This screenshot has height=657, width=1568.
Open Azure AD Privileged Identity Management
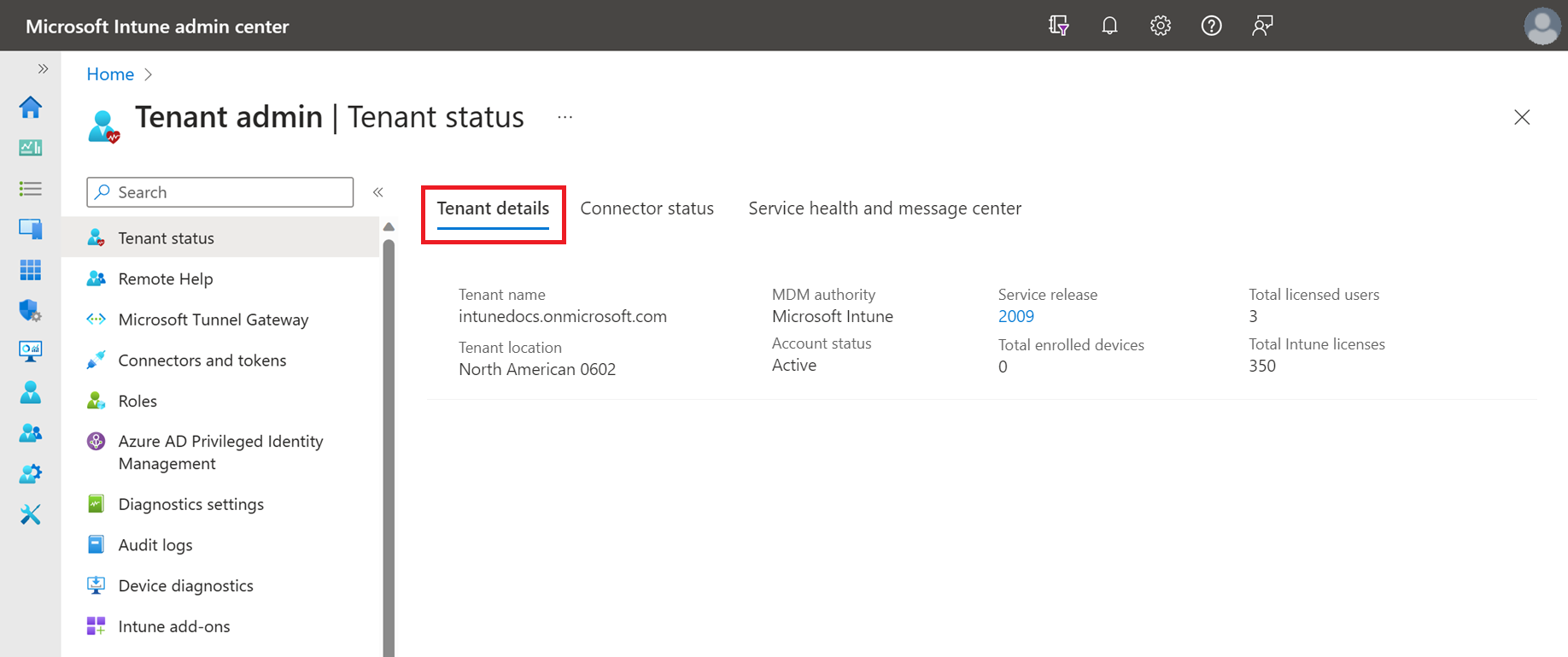222,452
